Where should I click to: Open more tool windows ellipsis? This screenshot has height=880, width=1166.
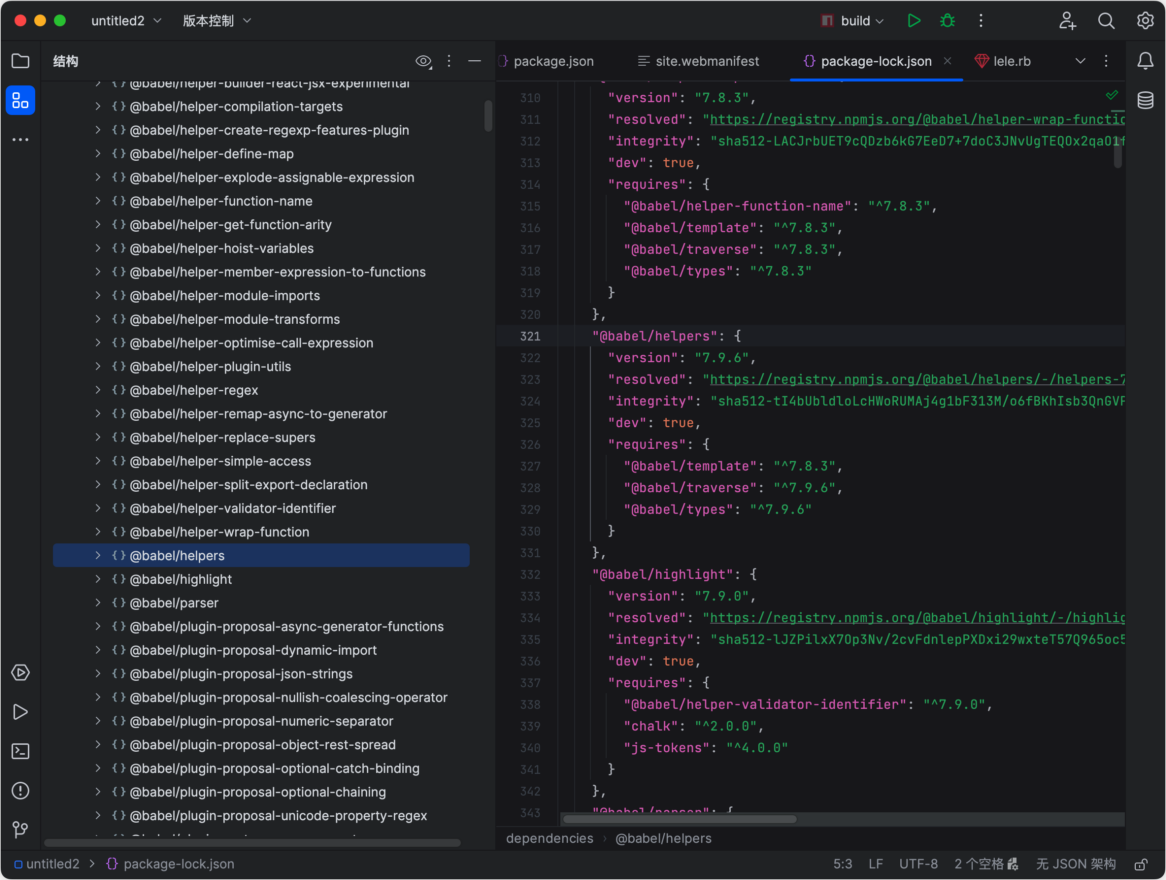pos(21,140)
